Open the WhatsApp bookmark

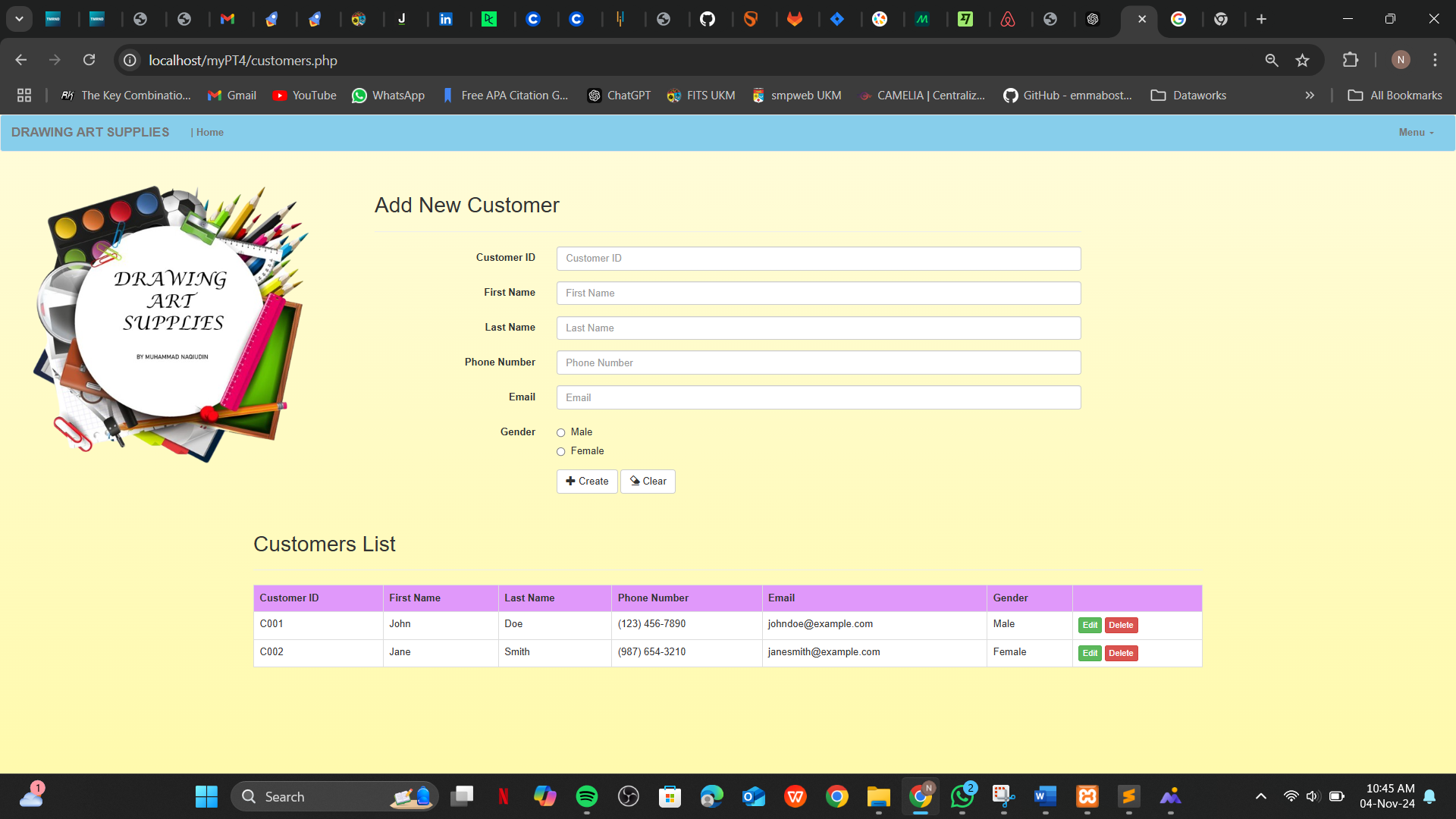(388, 95)
